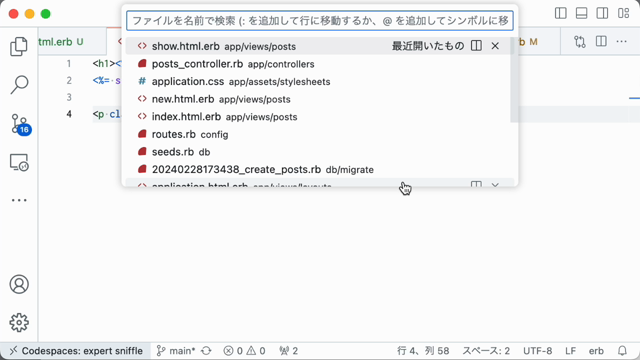640x360 pixels.
Task: Open the Explorer view in activity bar
Action: click(19, 46)
